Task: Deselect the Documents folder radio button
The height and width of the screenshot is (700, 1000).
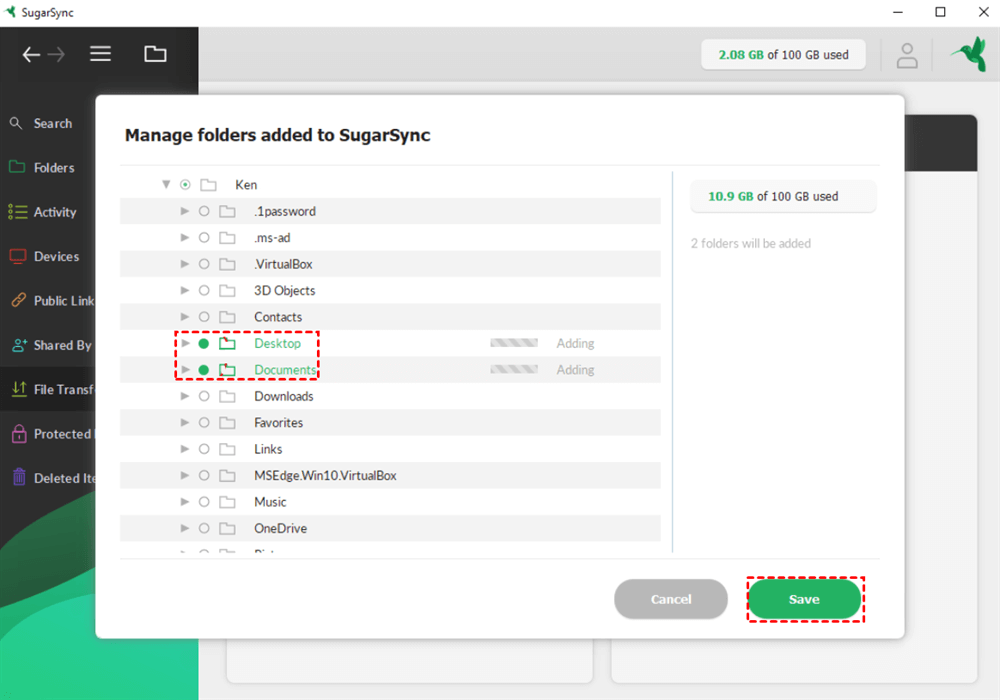Action: [204, 370]
